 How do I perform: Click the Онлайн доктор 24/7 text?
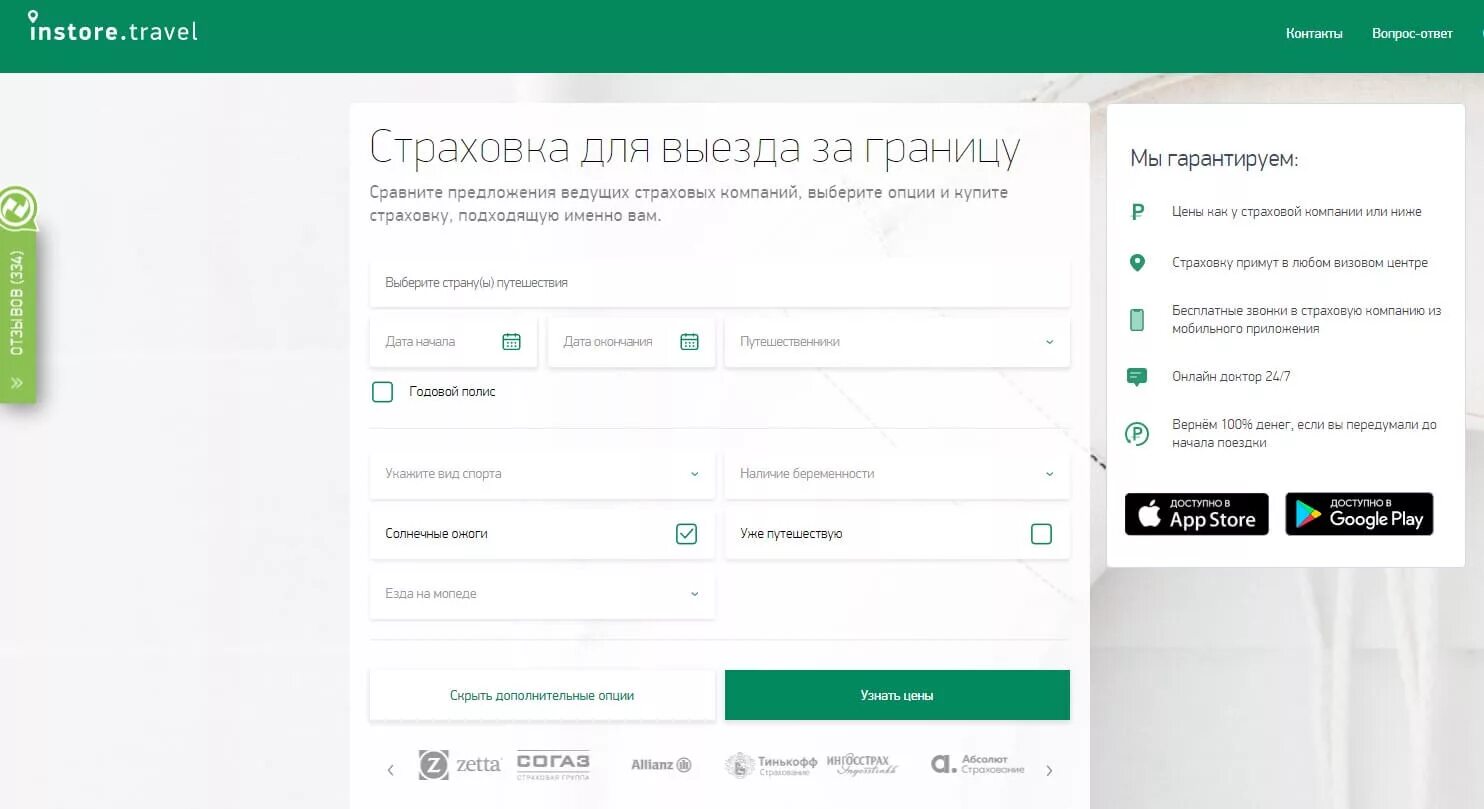click(x=1231, y=377)
